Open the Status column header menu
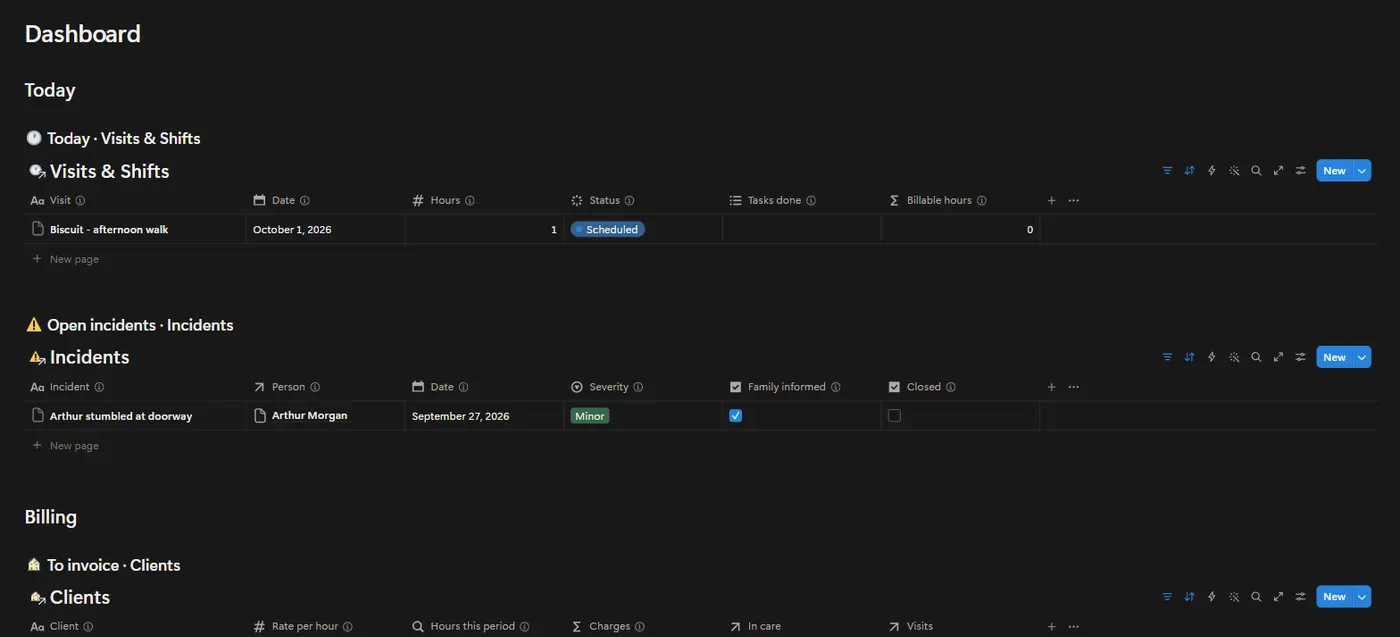1400x637 pixels. coord(603,200)
